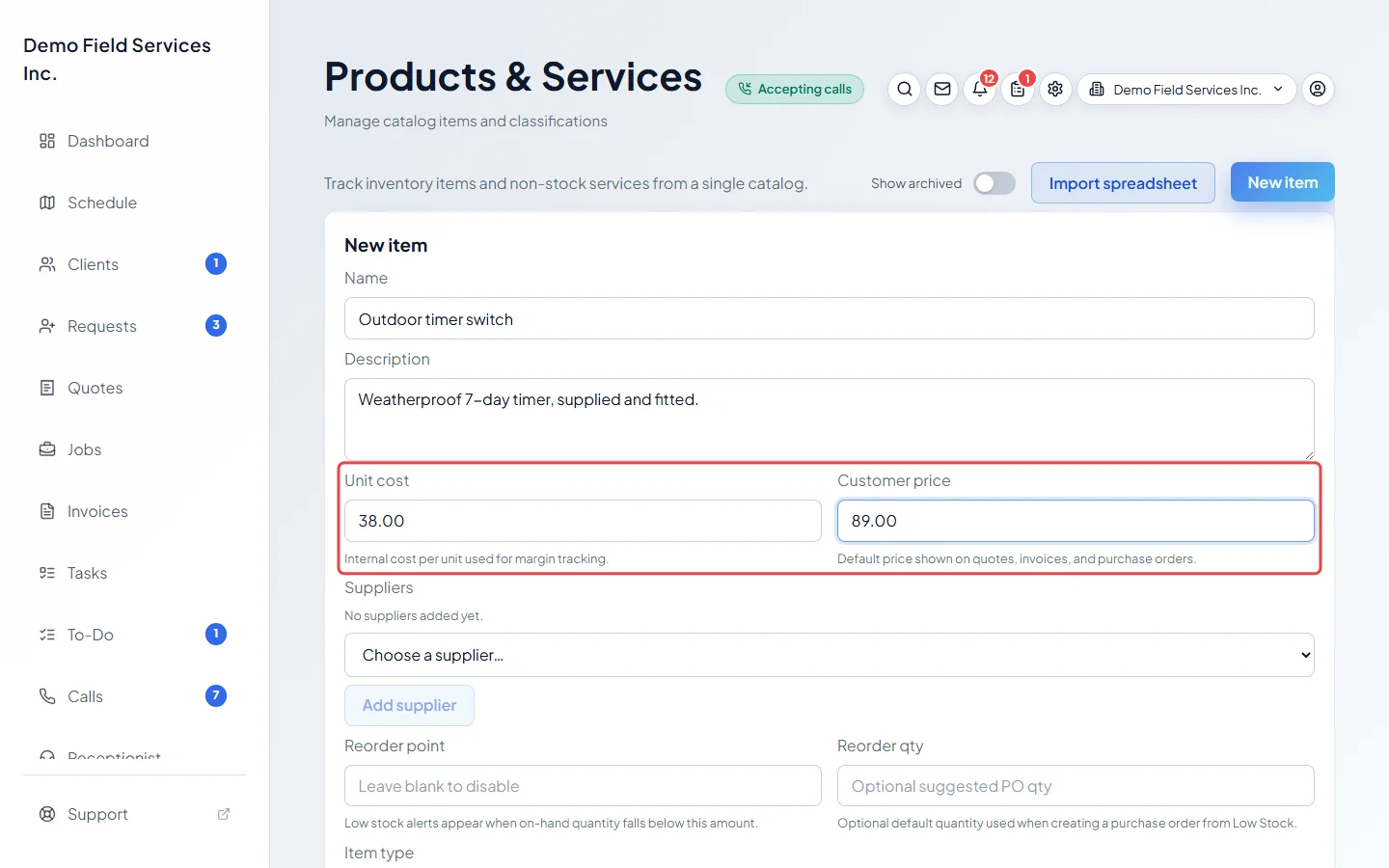Toggle the Show archived switch
The image size is (1389, 868).
tap(994, 183)
